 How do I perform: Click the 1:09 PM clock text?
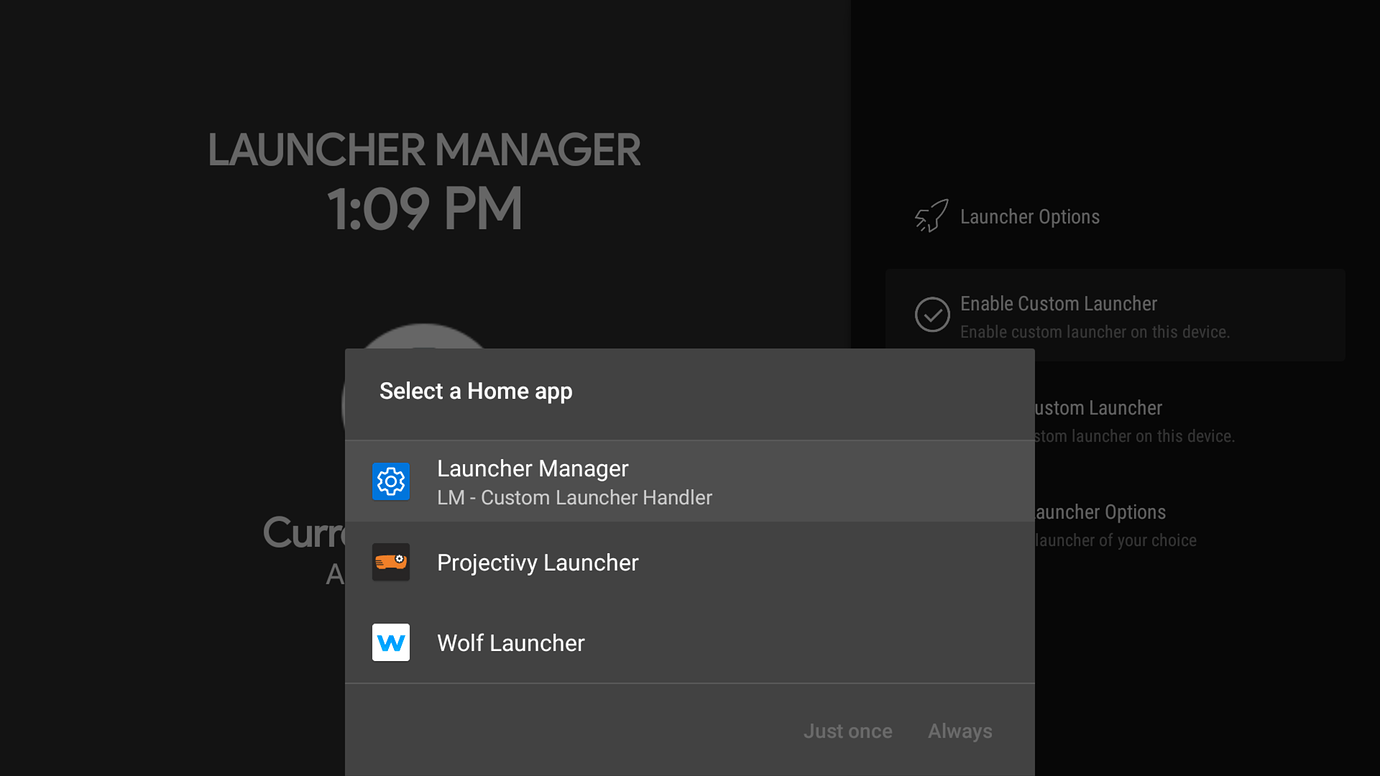pos(424,210)
